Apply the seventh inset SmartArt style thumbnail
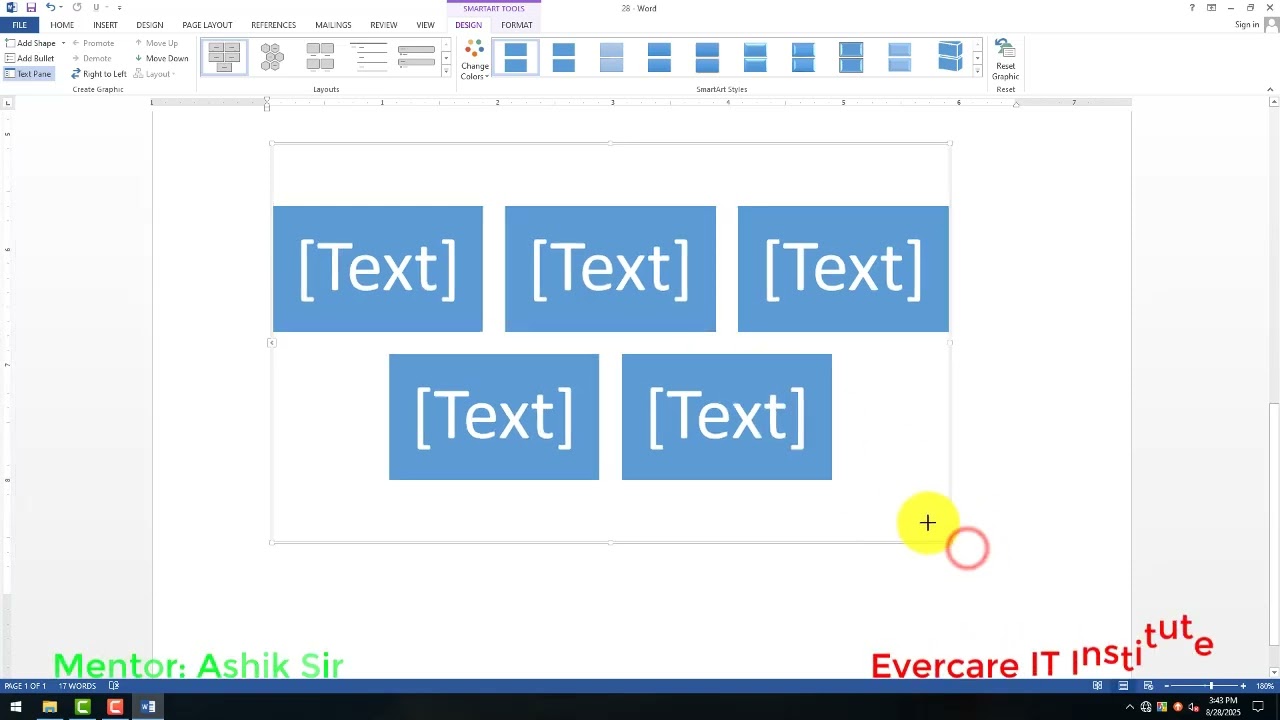Image resolution: width=1280 pixels, height=720 pixels. pos(803,57)
